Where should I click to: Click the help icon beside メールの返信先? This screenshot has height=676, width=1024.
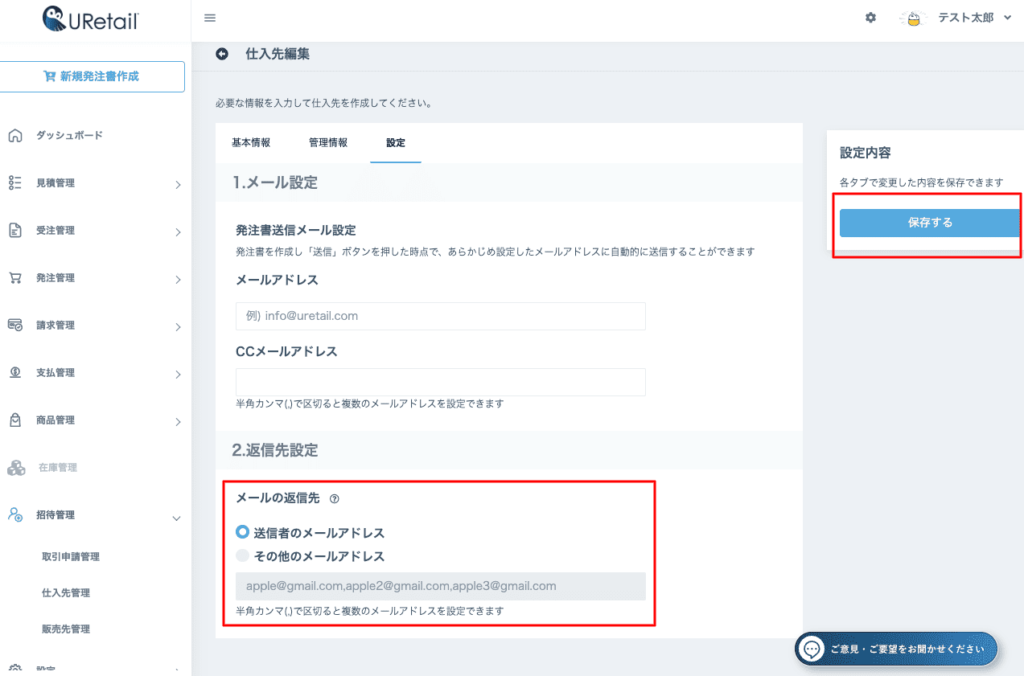[334, 500]
